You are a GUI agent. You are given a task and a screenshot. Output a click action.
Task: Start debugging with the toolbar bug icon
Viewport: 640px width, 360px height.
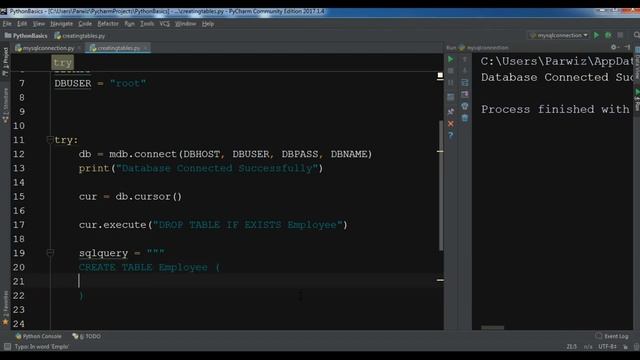[x=608, y=36]
